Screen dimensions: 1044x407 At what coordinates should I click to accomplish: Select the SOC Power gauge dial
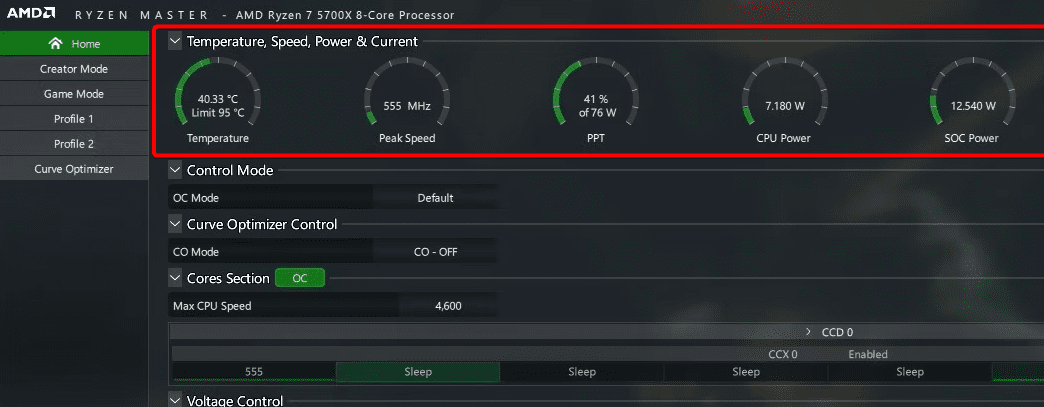coord(973,100)
